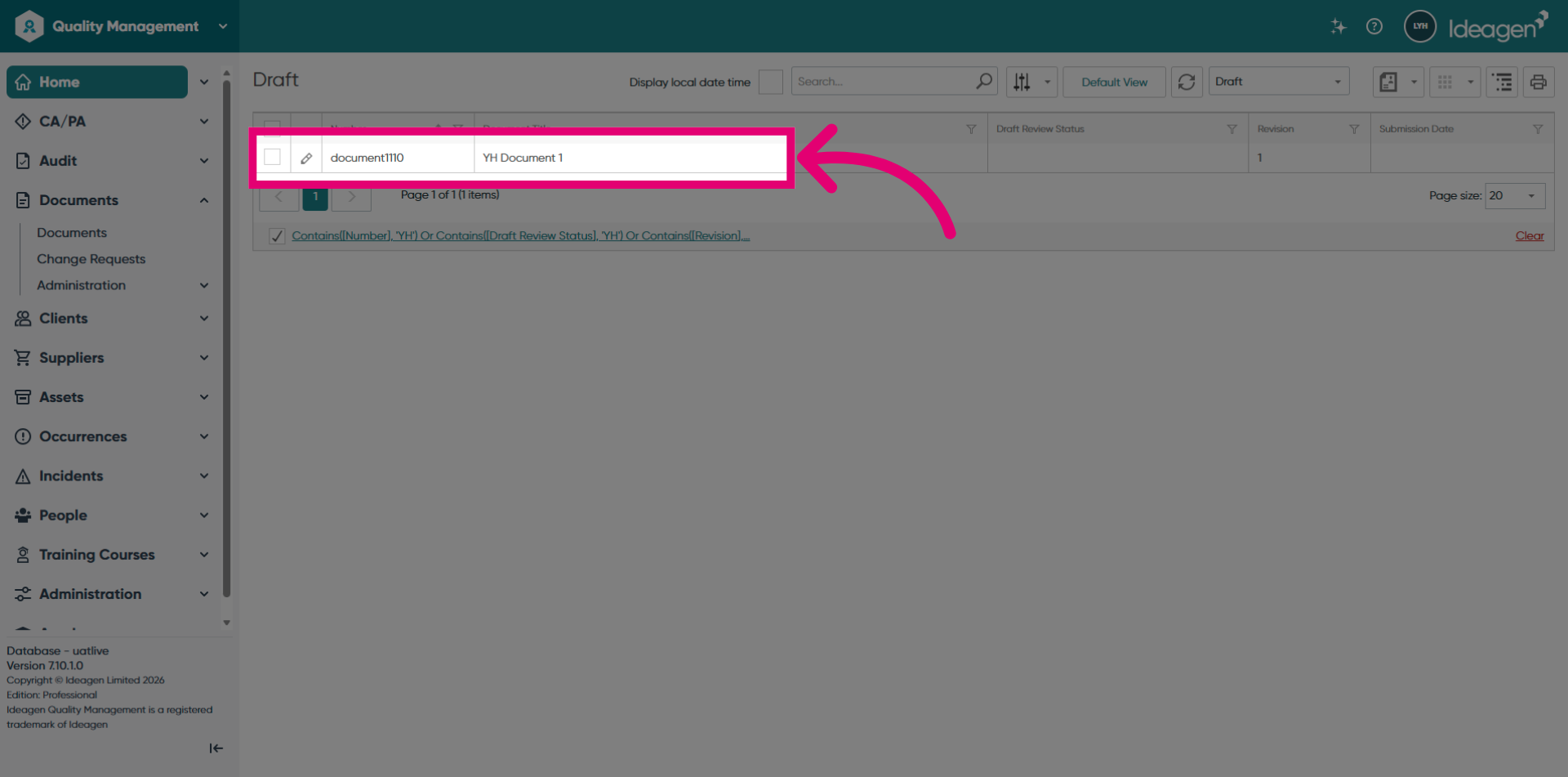Select page 1 button
This screenshot has width=1568, height=777.
(315, 197)
